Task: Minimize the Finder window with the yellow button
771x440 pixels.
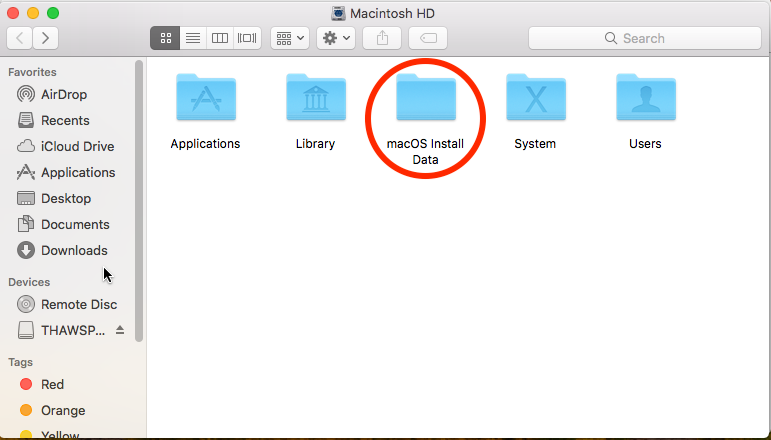Action: tap(33, 13)
